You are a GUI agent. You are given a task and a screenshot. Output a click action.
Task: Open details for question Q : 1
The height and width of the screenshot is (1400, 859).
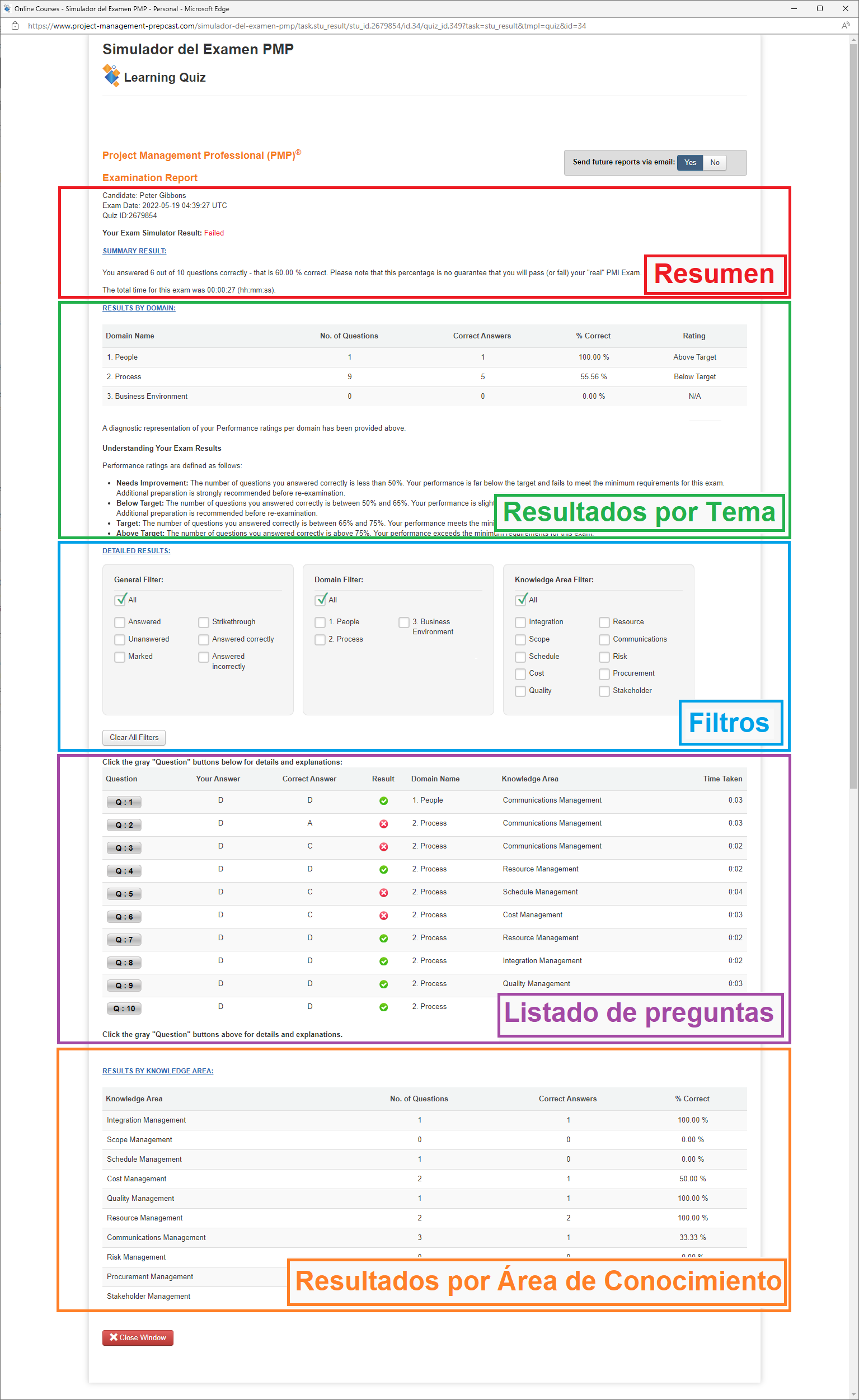click(x=124, y=802)
